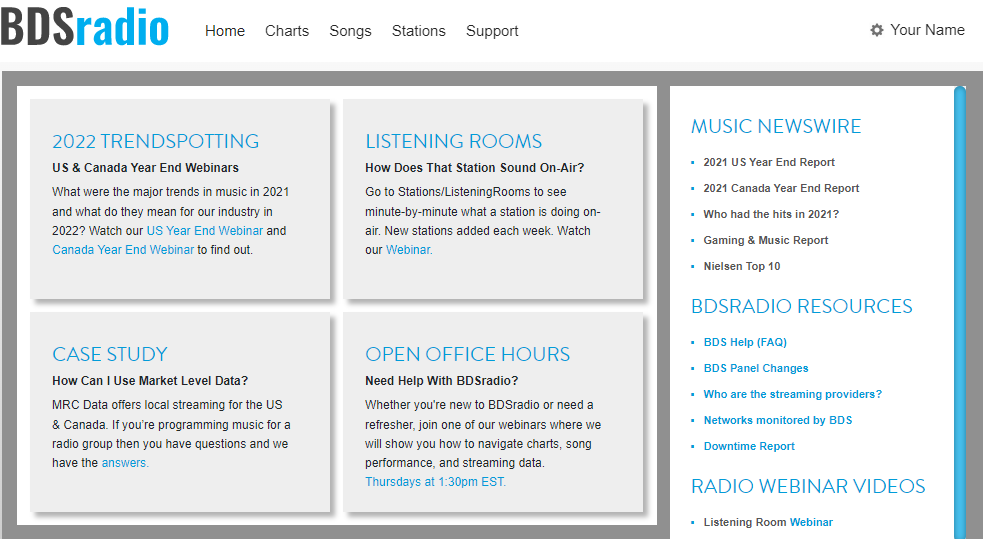Open Gaming & Music Report
This screenshot has width=983, height=539.
tap(765, 240)
